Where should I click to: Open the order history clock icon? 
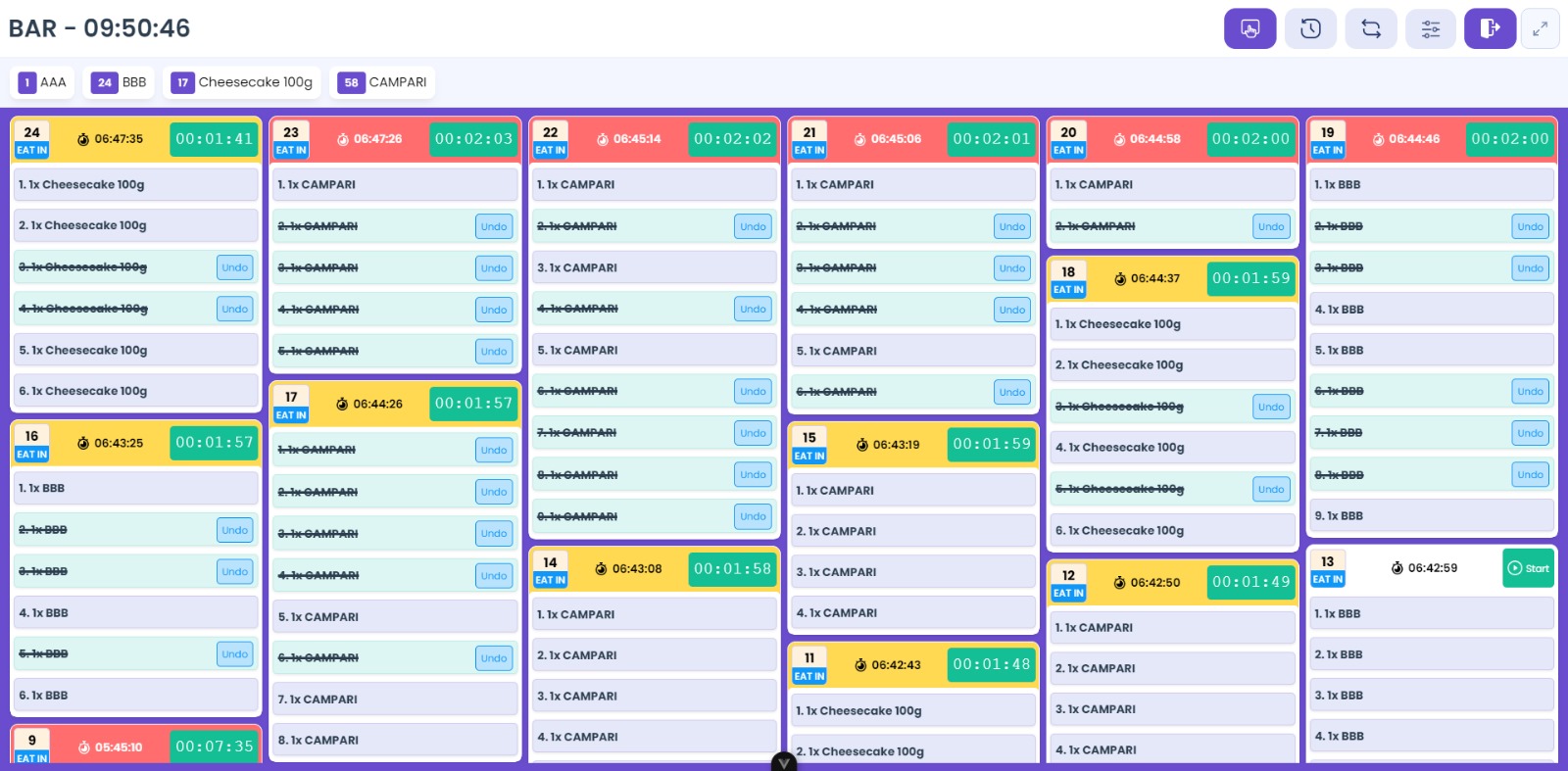pos(1310,28)
